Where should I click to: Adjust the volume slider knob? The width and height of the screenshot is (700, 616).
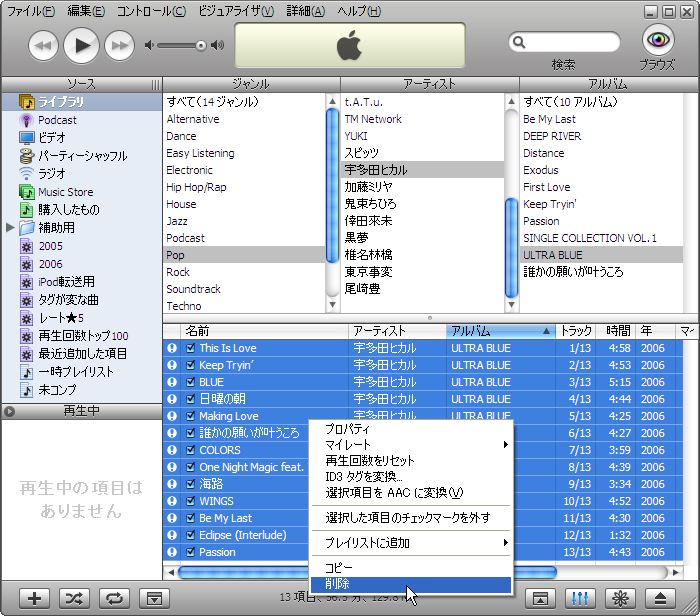point(201,45)
